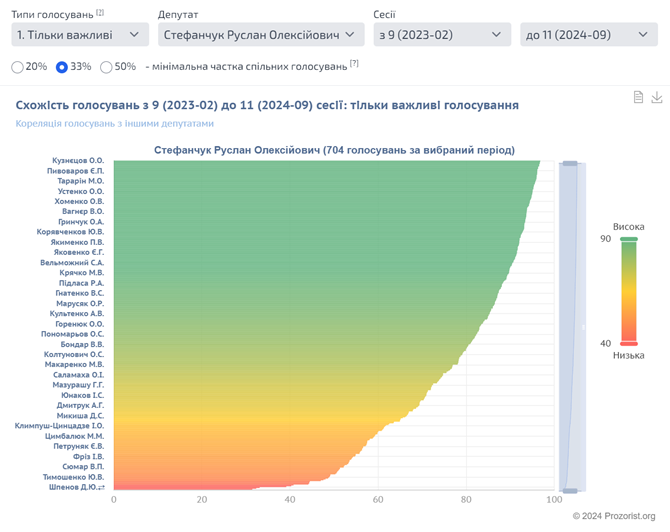Select the 33% minimum share option
This screenshot has height=532, width=670.
click(x=62, y=67)
